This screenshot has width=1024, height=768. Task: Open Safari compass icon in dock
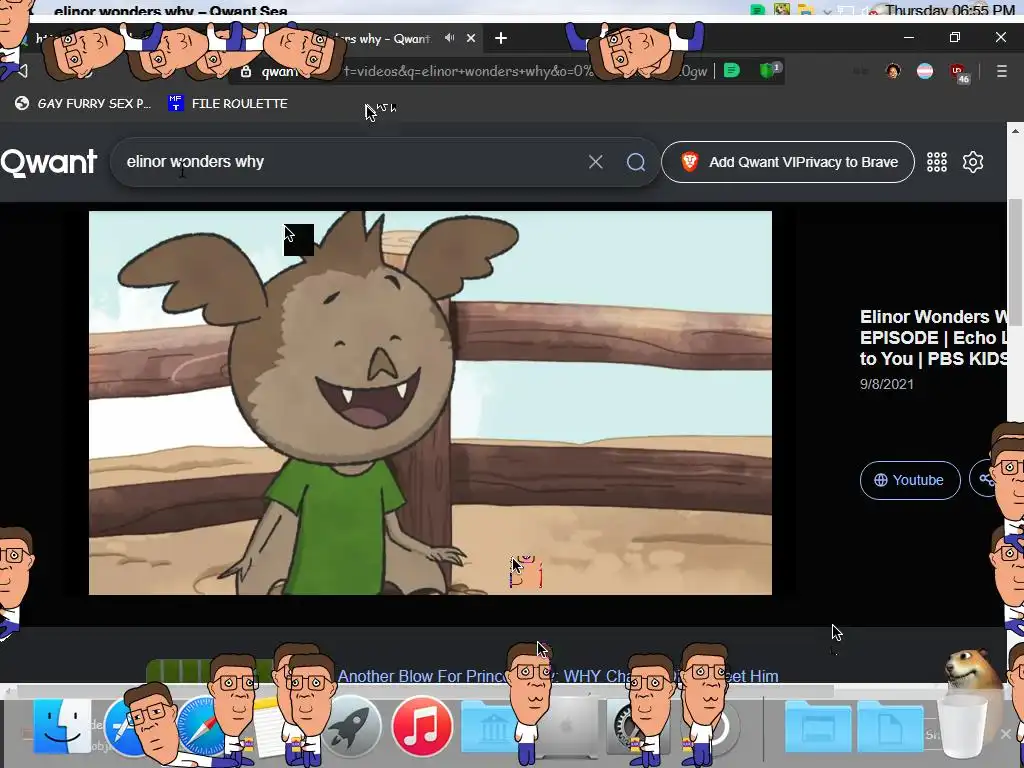tap(201, 726)
